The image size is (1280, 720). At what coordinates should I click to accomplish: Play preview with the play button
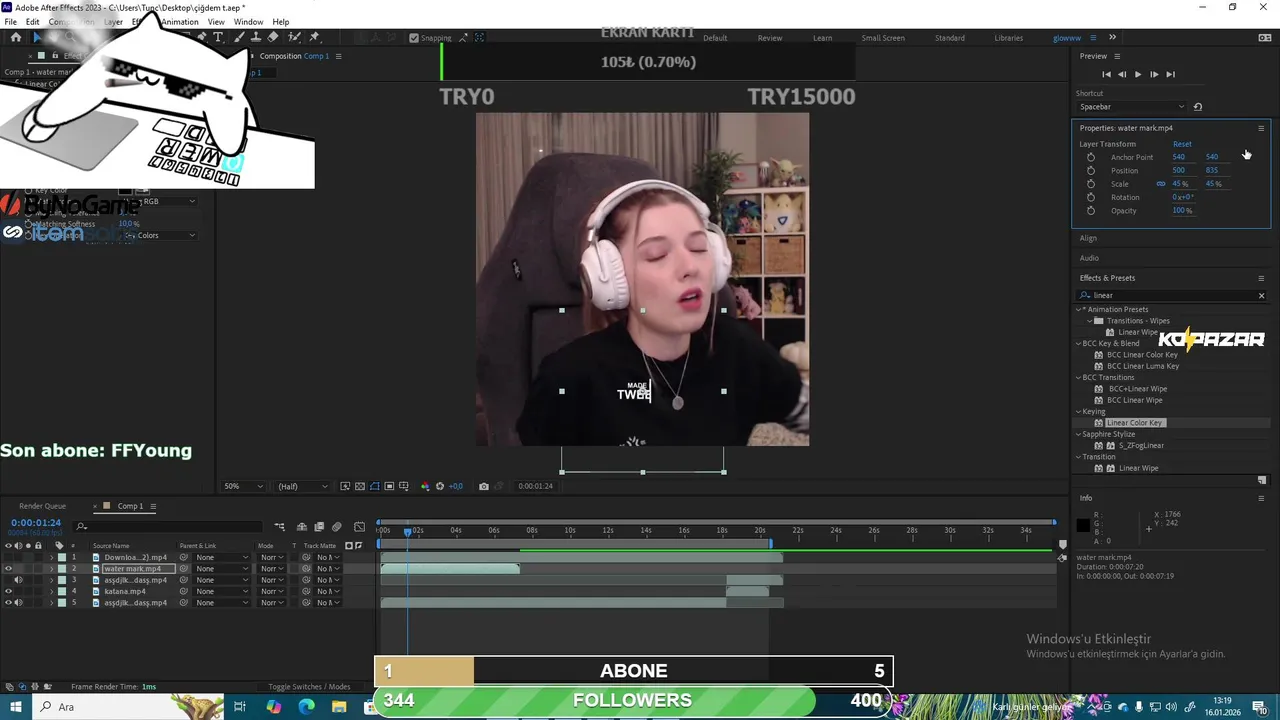coord(1138,74)
